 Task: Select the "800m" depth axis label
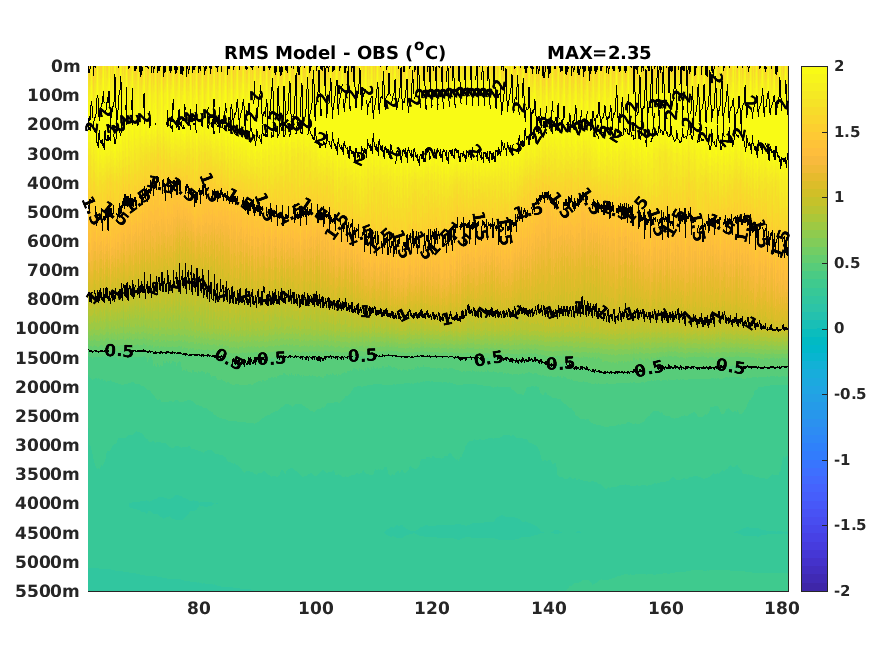pos(54,299)
